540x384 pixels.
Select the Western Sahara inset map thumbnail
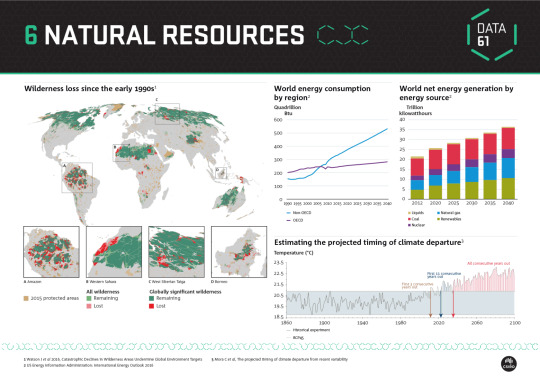click(x=114, y=252)
